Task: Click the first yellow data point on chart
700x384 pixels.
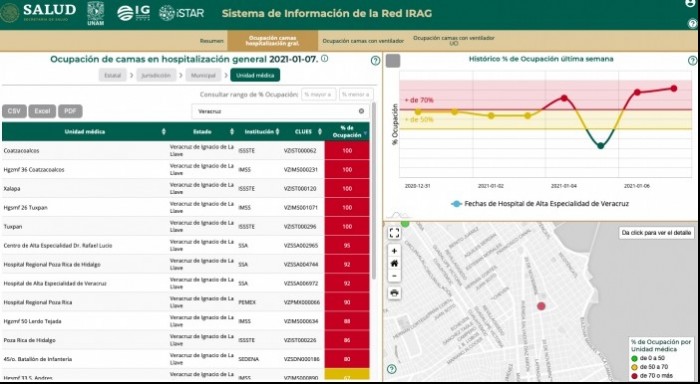Action: [x=418, y=112]
